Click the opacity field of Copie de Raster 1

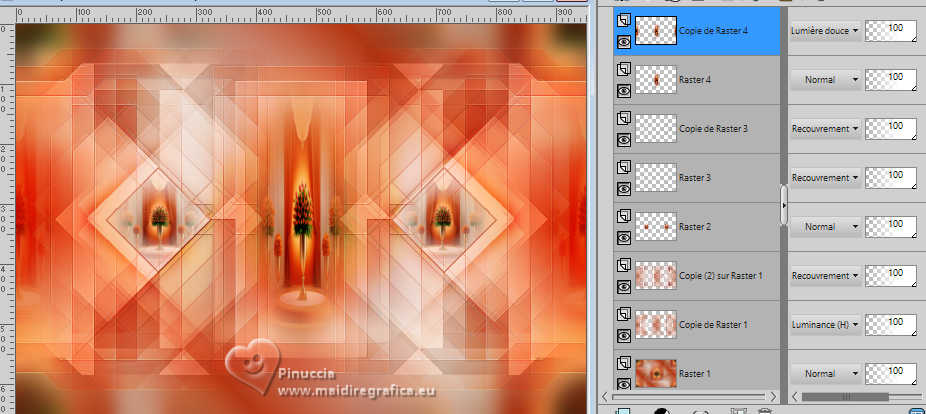pyautogui.click(x=891, y=325)
